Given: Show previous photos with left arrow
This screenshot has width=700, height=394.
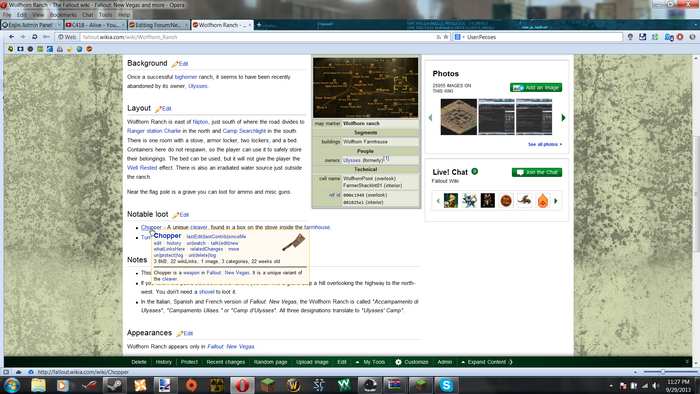Looking at the screenshot, I should tap(430, 118).
